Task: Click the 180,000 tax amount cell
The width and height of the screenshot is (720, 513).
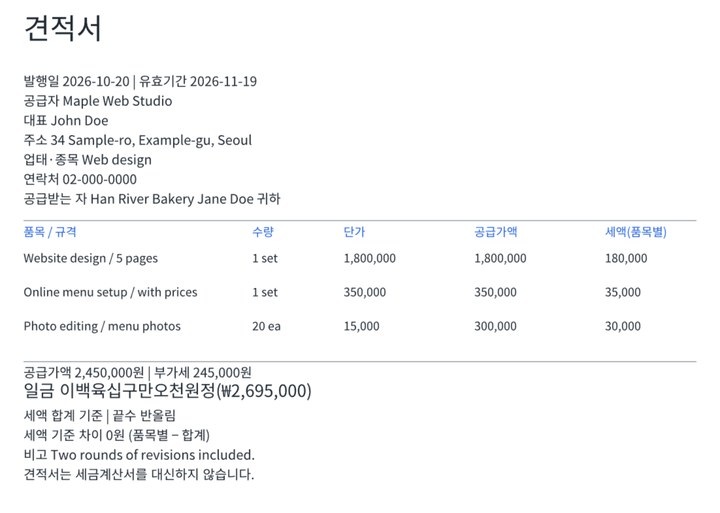Action: click(x=626, y=258)
